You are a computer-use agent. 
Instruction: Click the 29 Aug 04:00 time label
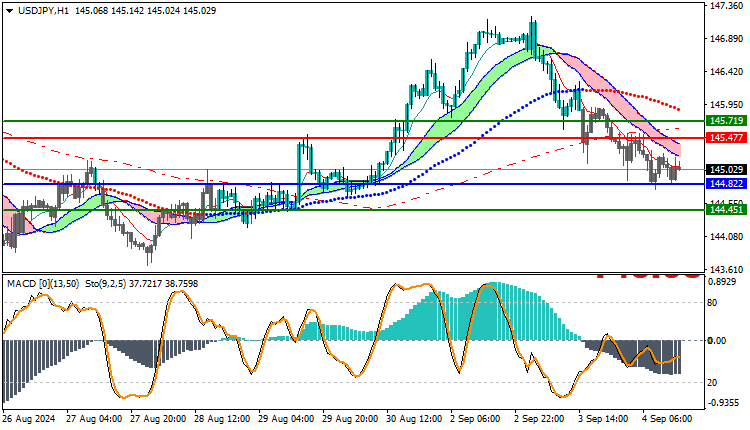(x=286, y=419)
